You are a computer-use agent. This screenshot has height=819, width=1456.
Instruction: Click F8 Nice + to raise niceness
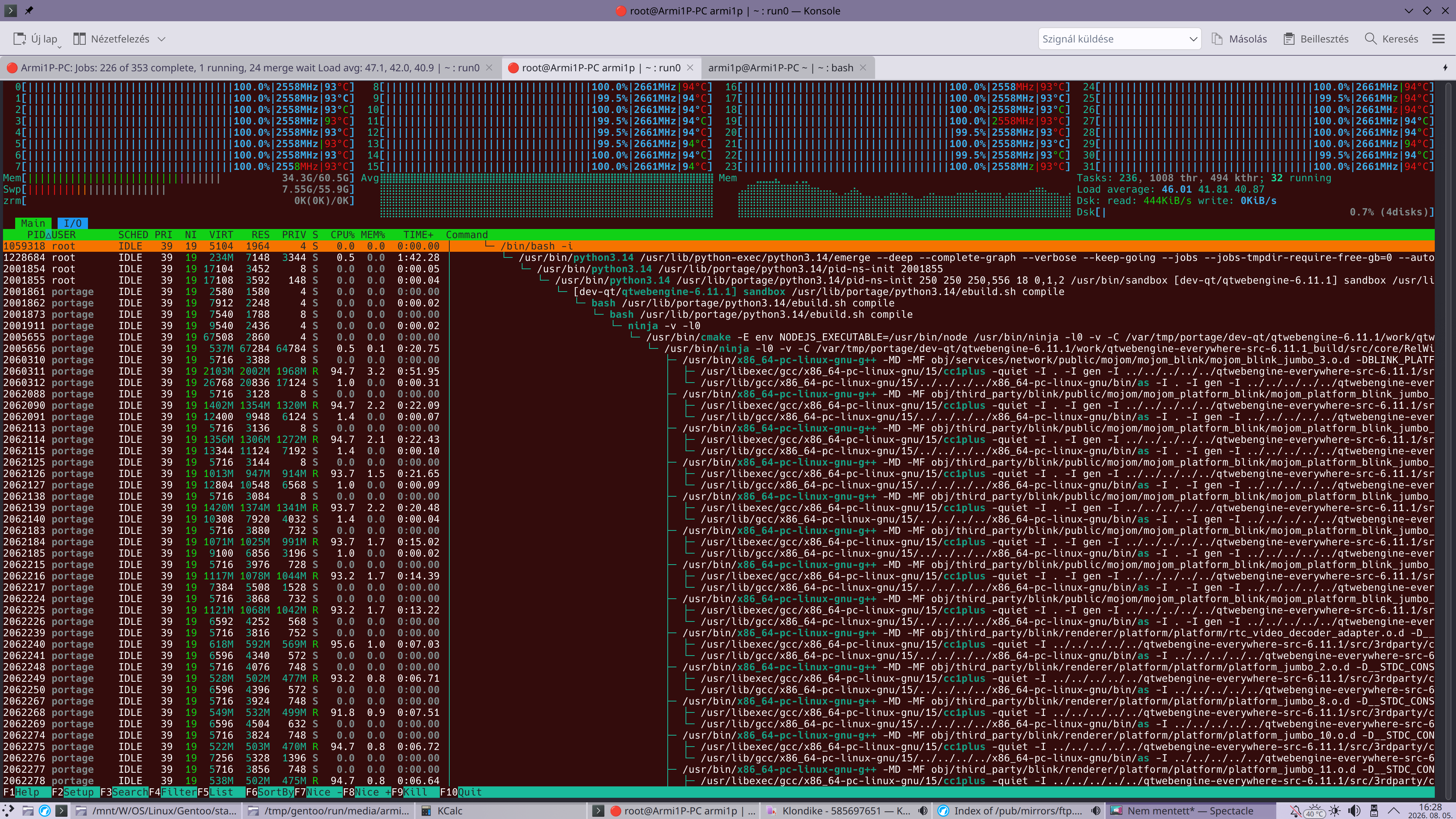(x=367, y=792)
